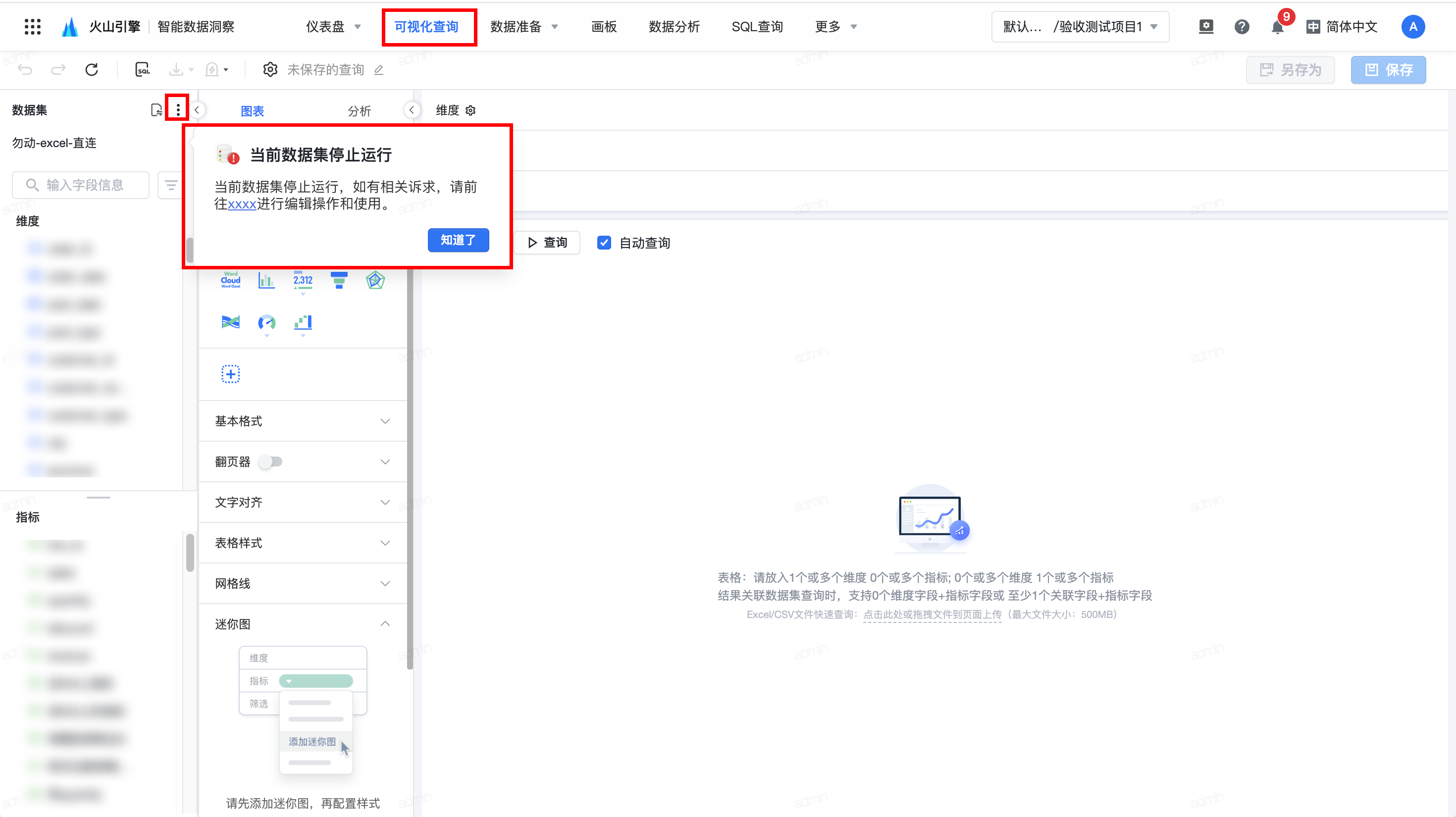Screen dimensions: 1456x817
Task: Select the gauge chart type
Action: [x=267, y=322]
